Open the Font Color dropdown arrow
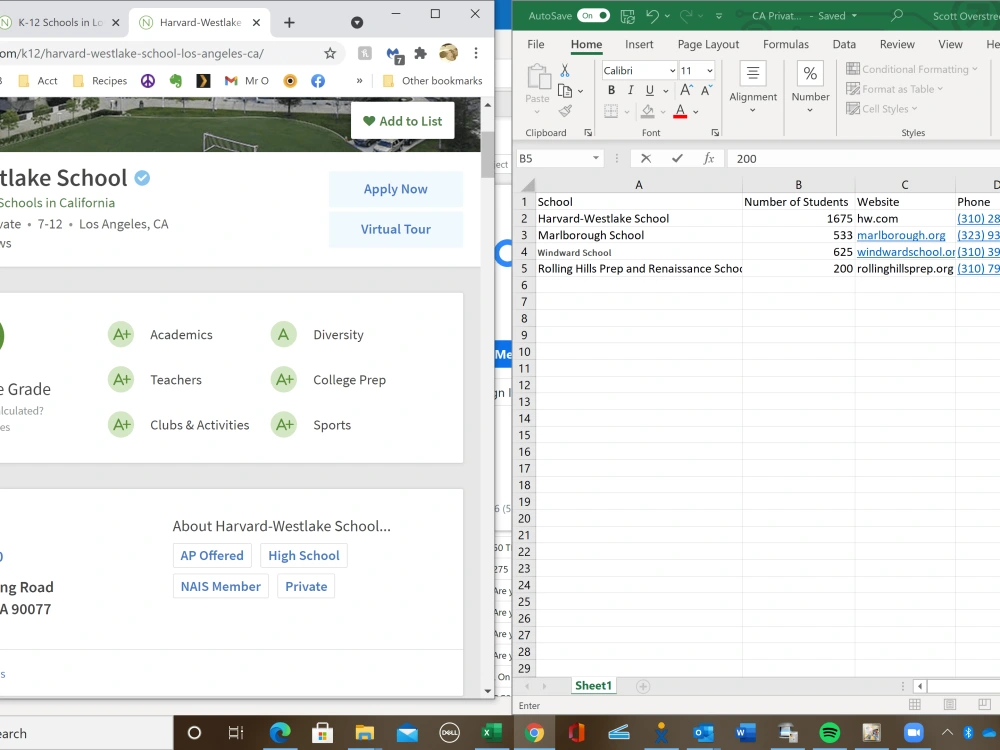 (696, 112)
